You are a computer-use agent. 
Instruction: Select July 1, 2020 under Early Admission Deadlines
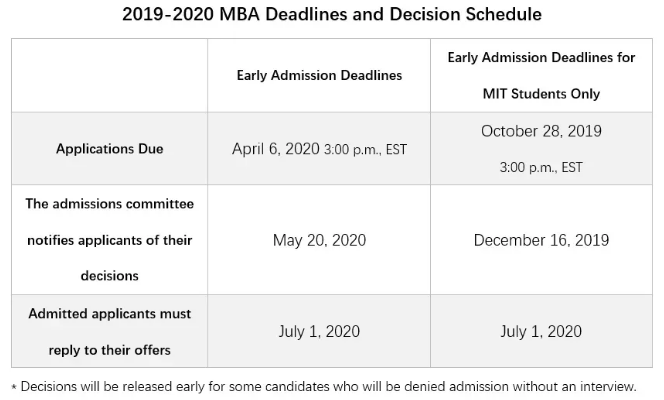point(319,331)
